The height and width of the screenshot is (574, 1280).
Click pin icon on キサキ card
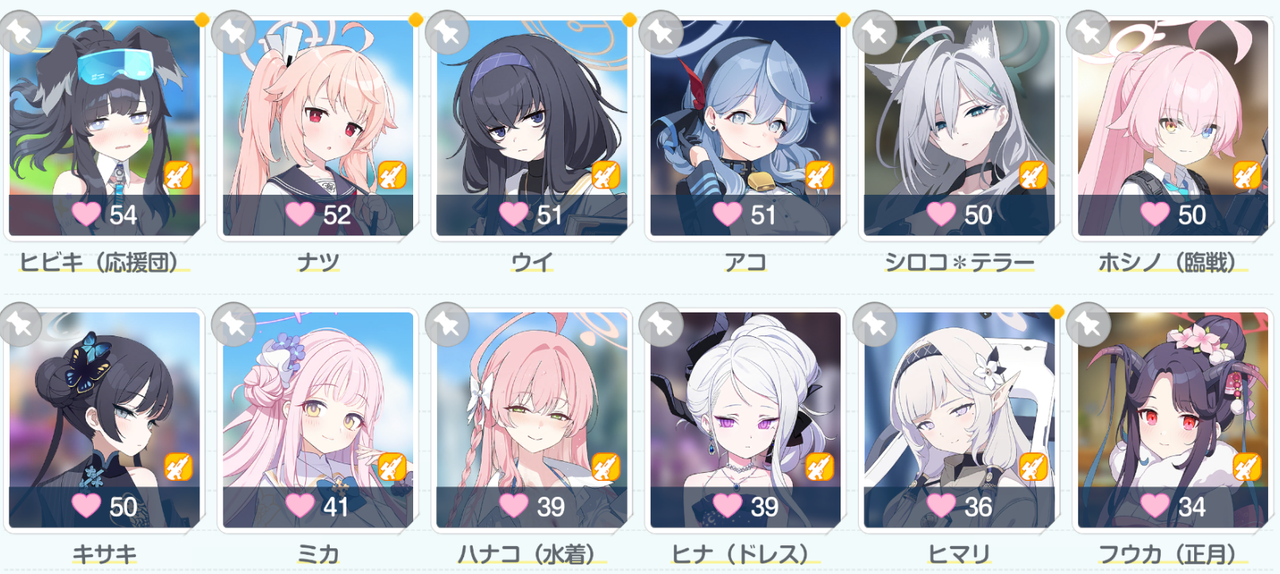pyautogui.click(x=20, y=324)
